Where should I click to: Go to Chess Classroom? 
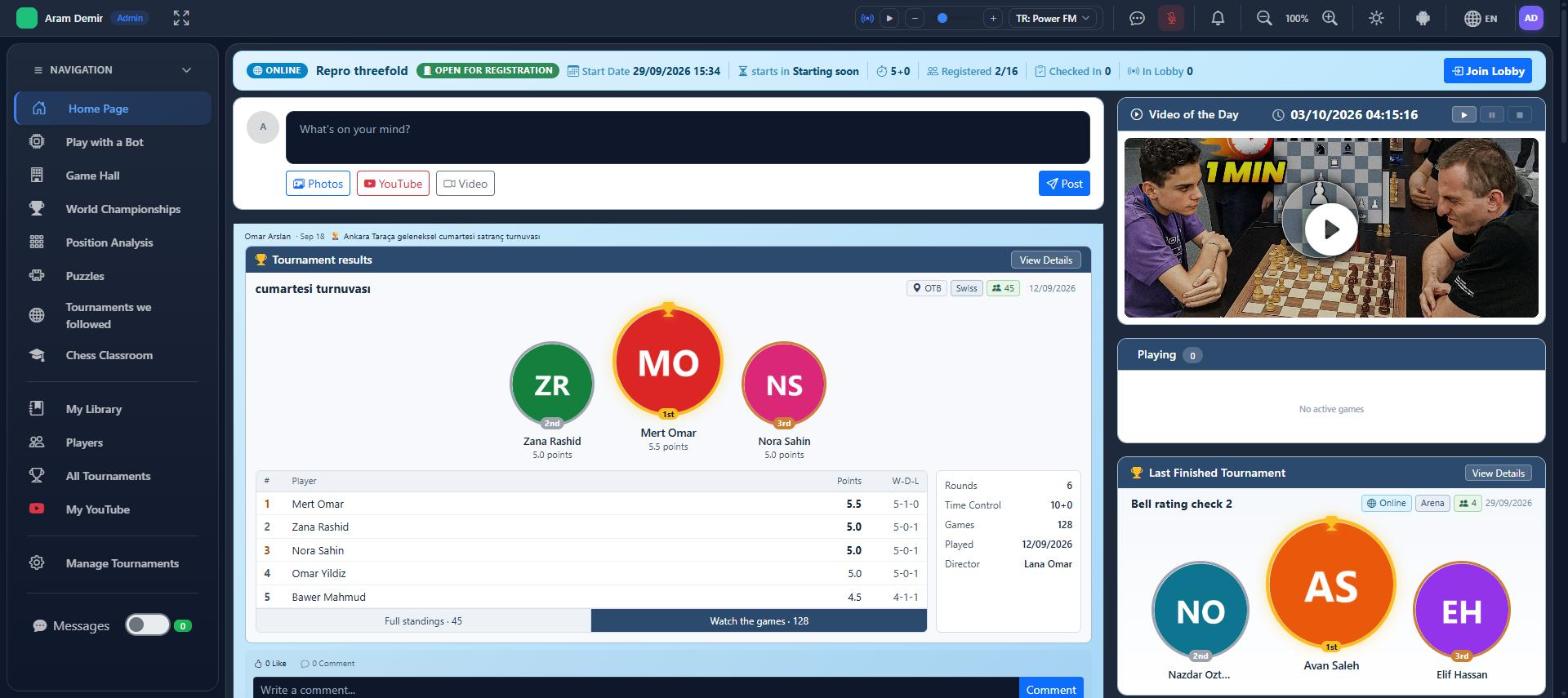[x=113, y=355]
